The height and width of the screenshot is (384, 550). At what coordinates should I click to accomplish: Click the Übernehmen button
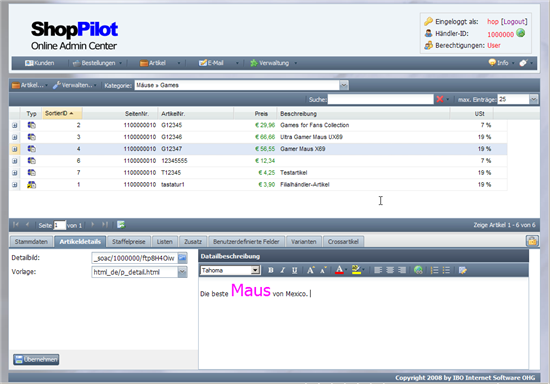[36, 359]
